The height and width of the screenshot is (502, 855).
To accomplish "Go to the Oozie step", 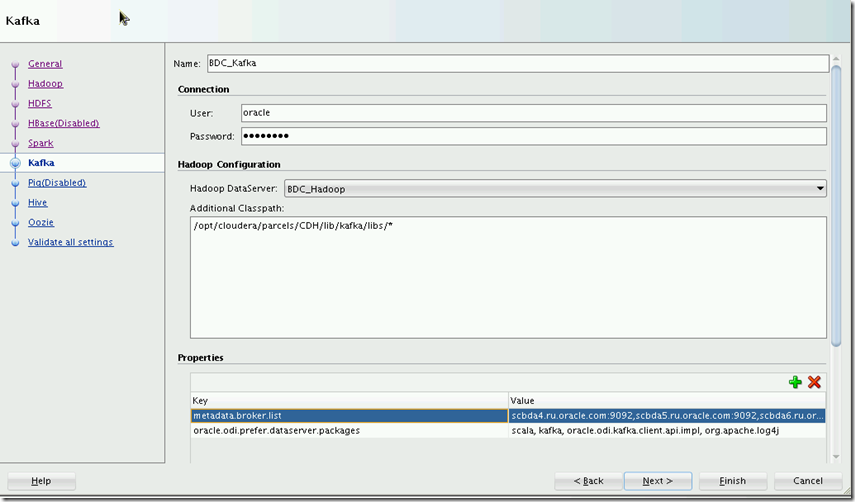I will tap(40, 222).
